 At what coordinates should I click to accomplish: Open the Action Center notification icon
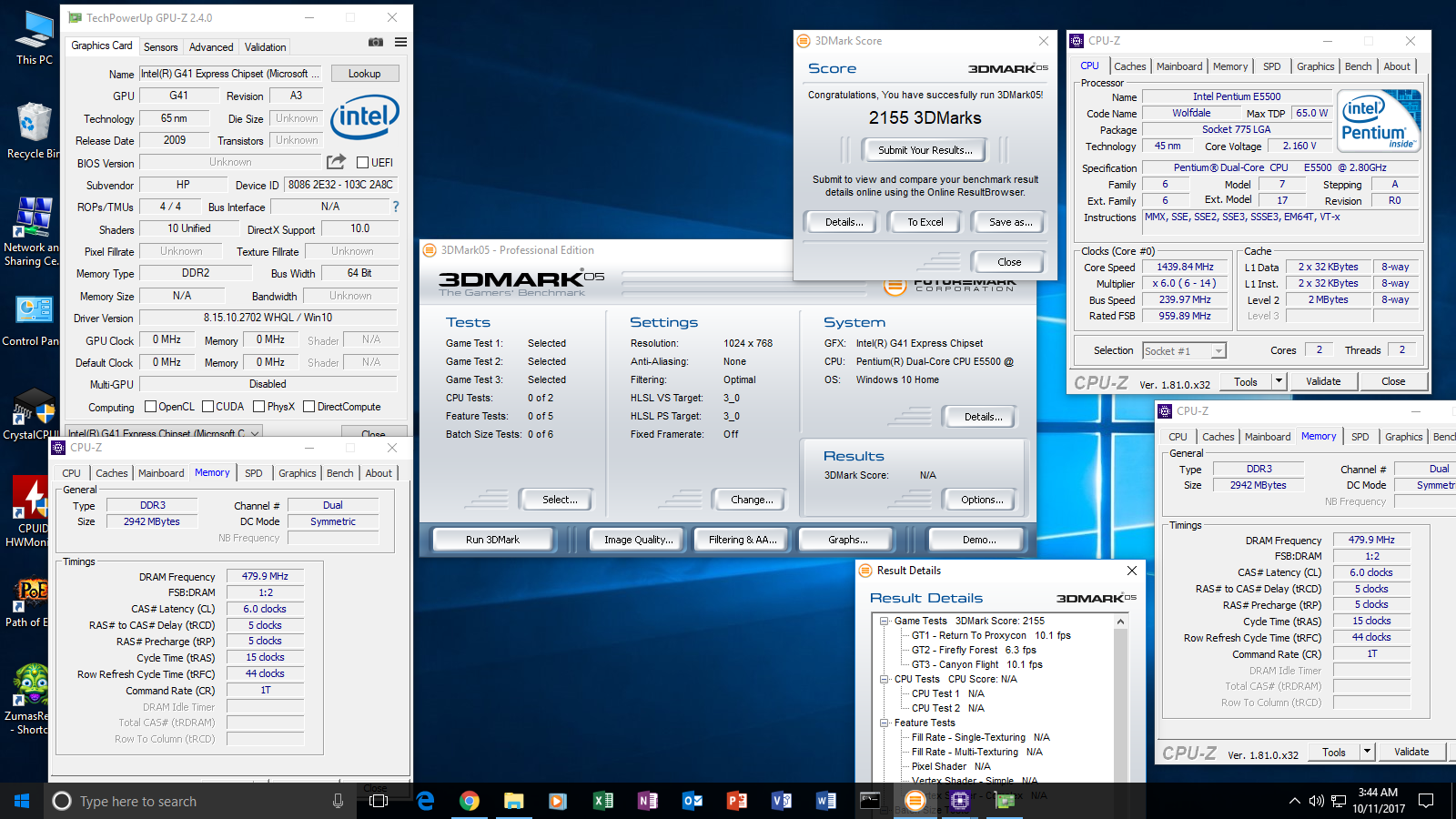point(1426,801)
